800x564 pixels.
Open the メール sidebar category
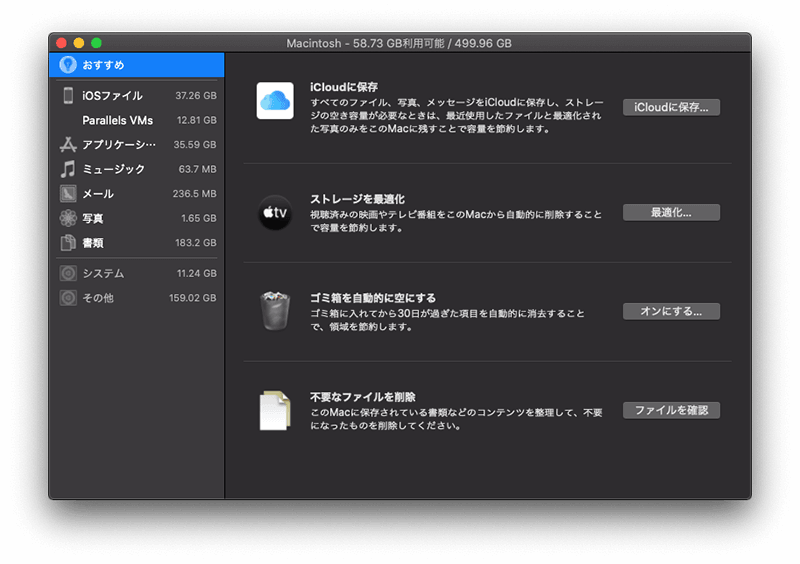coord(137,193)
